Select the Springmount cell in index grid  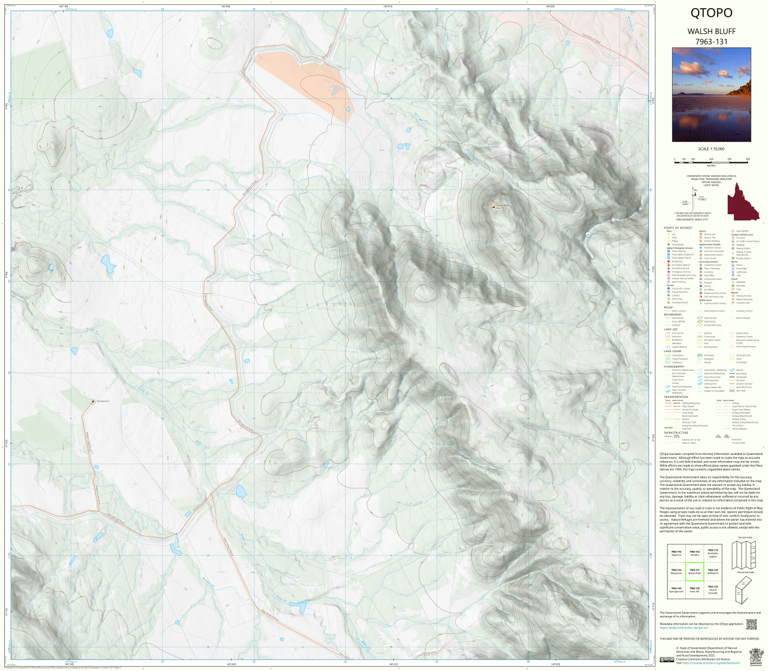676,590
